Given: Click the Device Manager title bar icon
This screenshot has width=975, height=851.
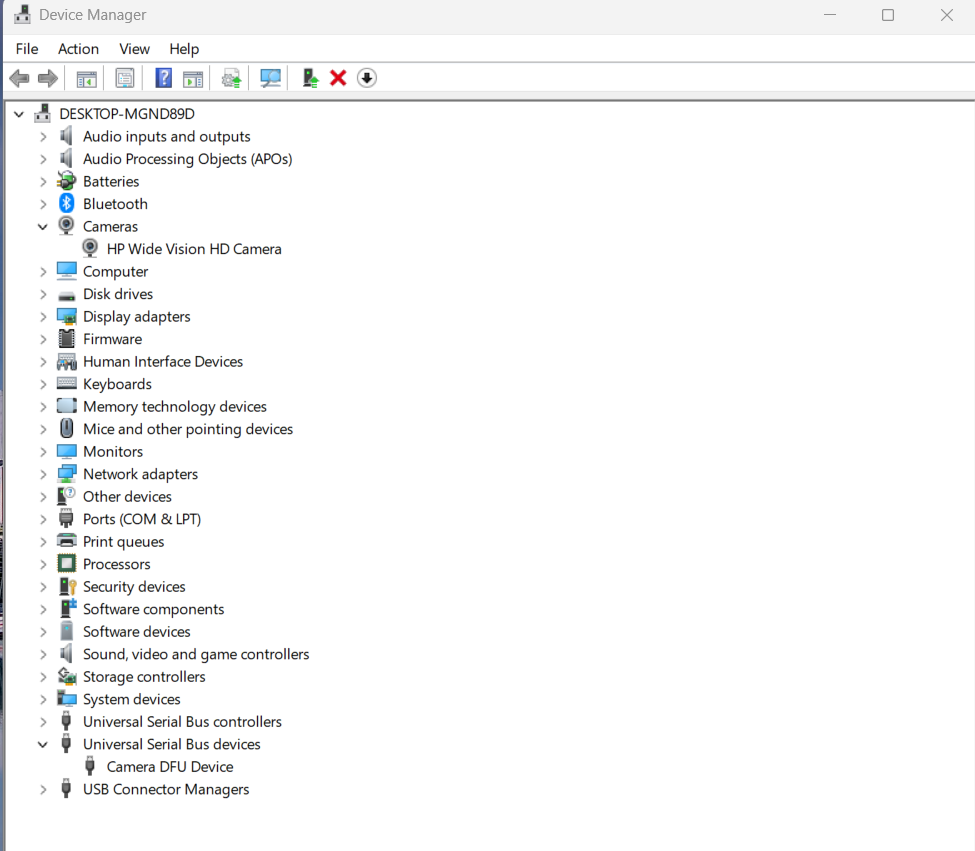Looking at the screenshot, I should coord(22,15).
